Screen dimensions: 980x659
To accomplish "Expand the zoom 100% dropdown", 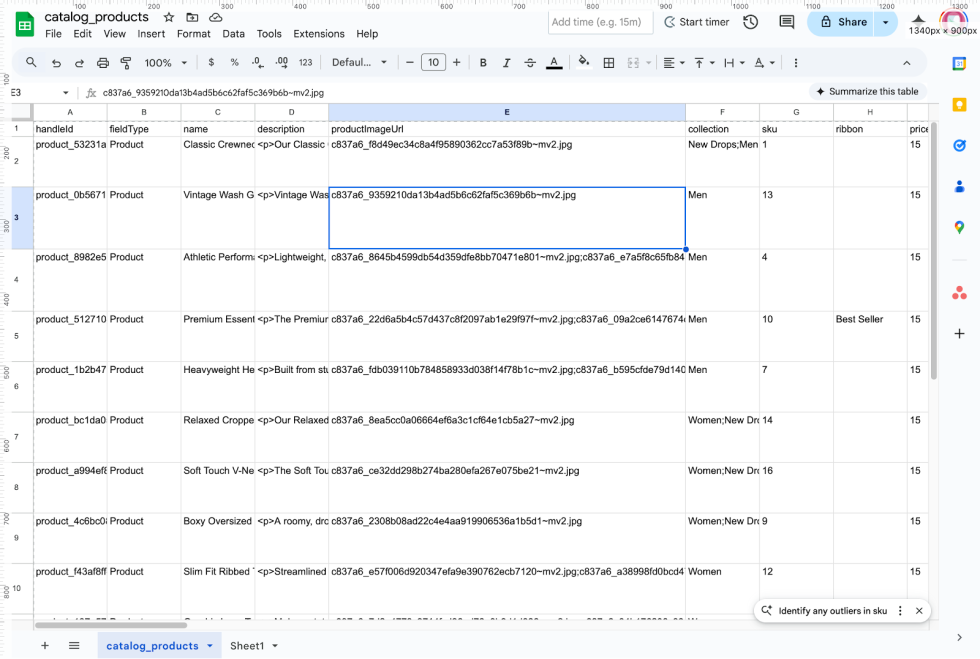I will tap(165, 63).
